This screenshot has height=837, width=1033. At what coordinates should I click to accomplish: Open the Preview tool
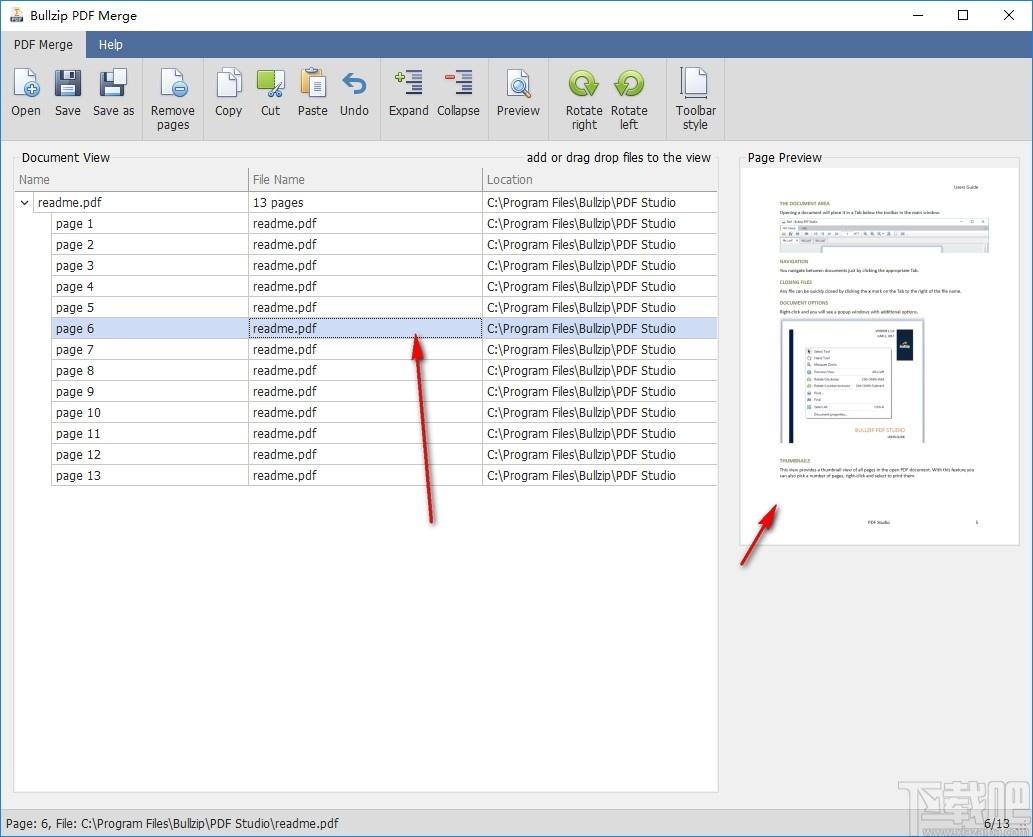[x=518, y=93]
